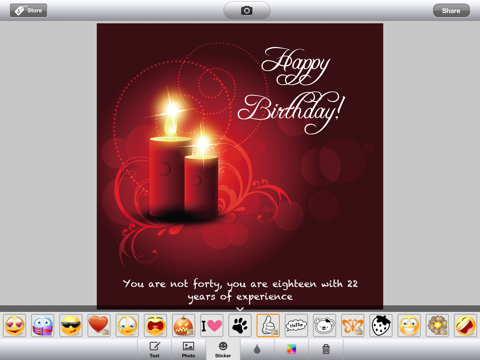Switch to the Photo tab

189,349
